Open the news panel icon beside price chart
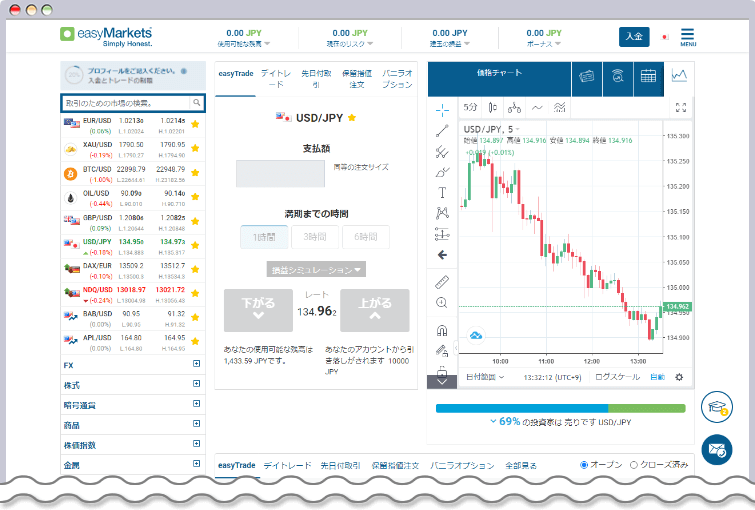Screen dimensions: 755x510 tap(586, 77)
